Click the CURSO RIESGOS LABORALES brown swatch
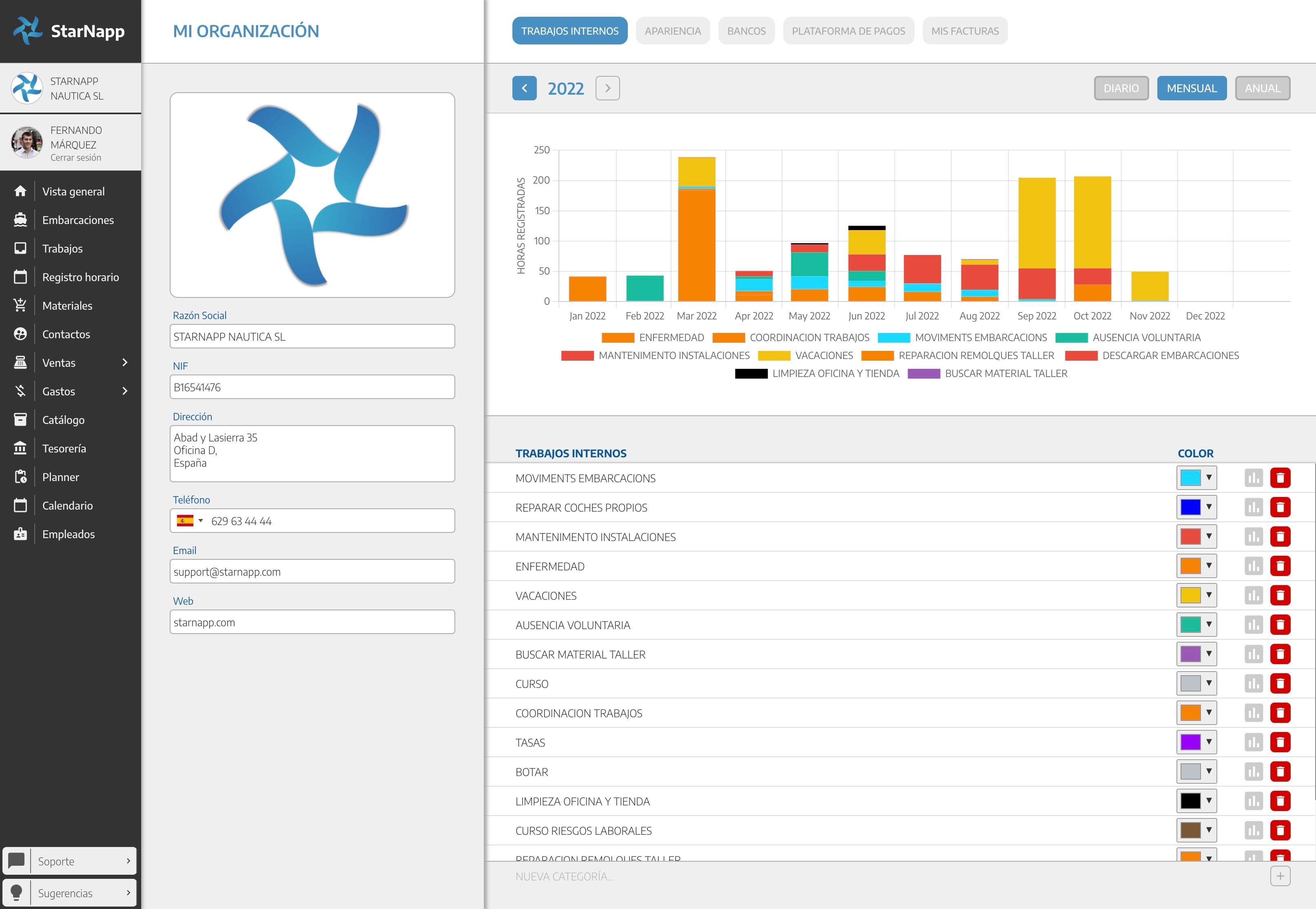Screen dimensions: 1316x909 pos(1190,830)
